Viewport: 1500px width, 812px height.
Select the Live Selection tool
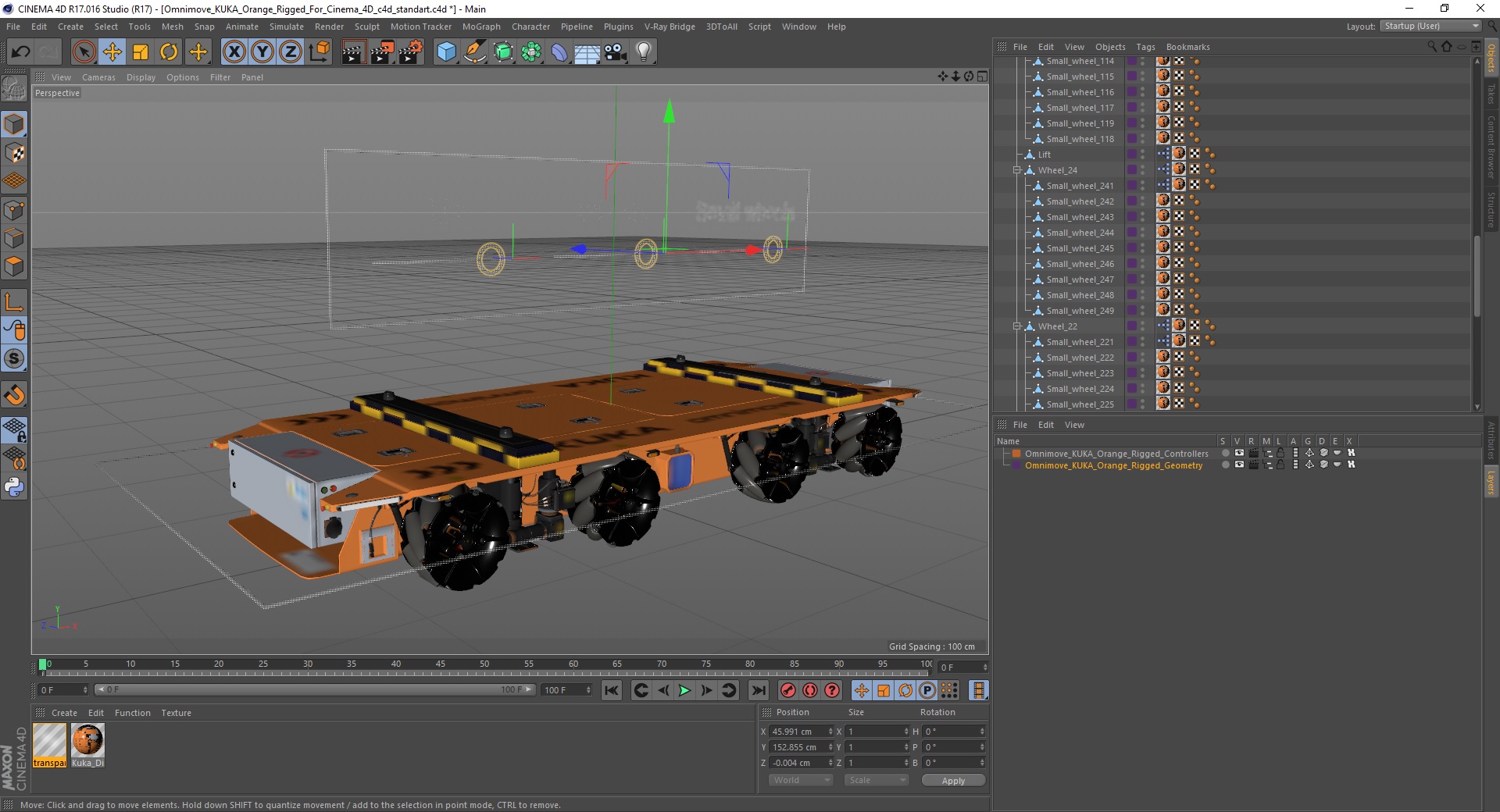pyautogui.click(x=84, y=52)
